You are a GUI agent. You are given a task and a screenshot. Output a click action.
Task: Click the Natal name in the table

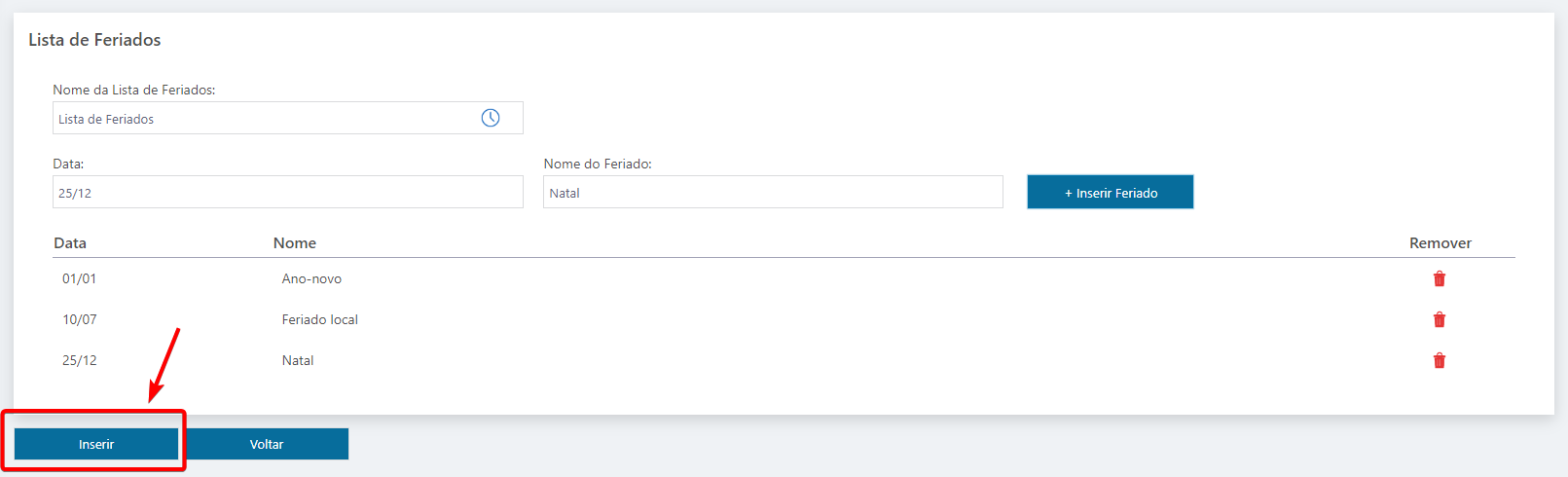coord(298,360)
